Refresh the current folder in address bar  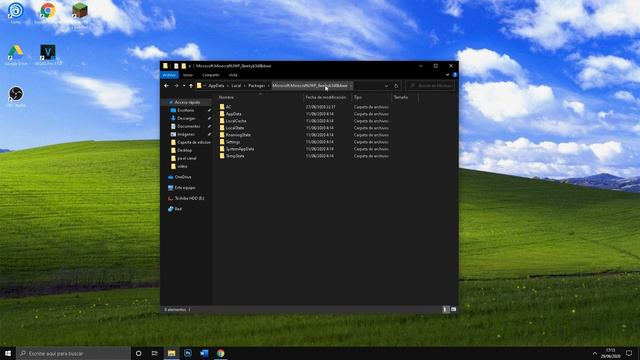click(x=396, y=86)
